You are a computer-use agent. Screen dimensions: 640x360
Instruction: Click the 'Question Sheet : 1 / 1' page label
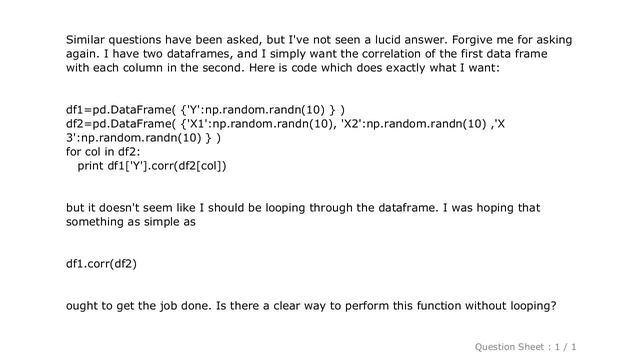525,347
